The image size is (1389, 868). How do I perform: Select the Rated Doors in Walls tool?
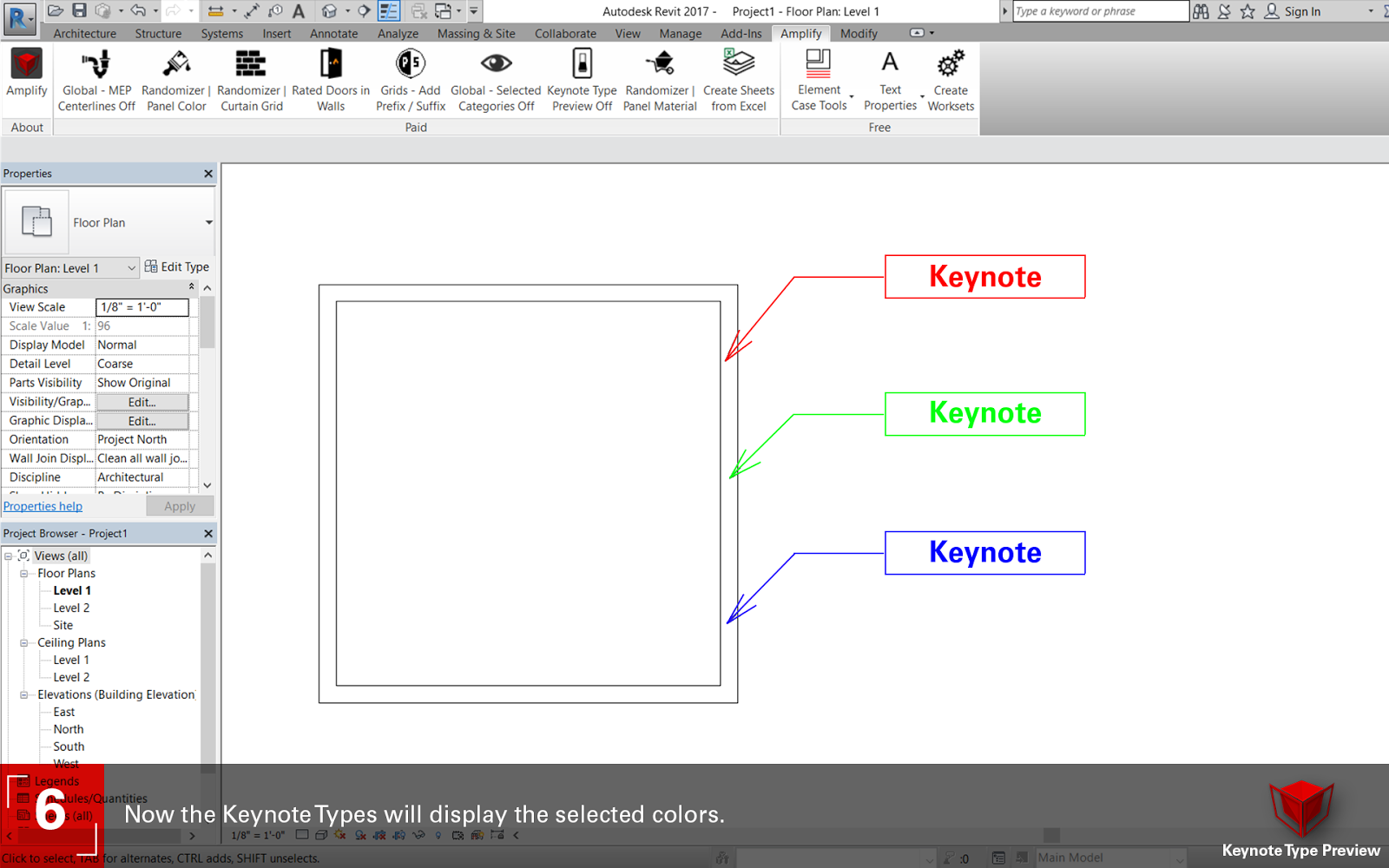(331, 78)
